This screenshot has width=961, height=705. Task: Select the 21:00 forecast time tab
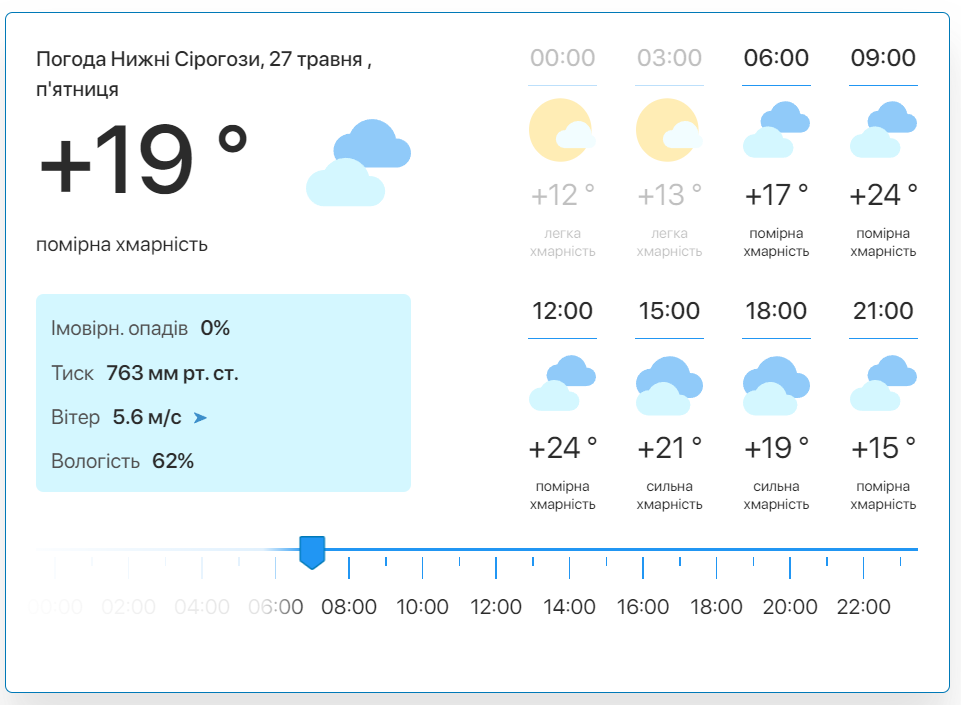883,311
